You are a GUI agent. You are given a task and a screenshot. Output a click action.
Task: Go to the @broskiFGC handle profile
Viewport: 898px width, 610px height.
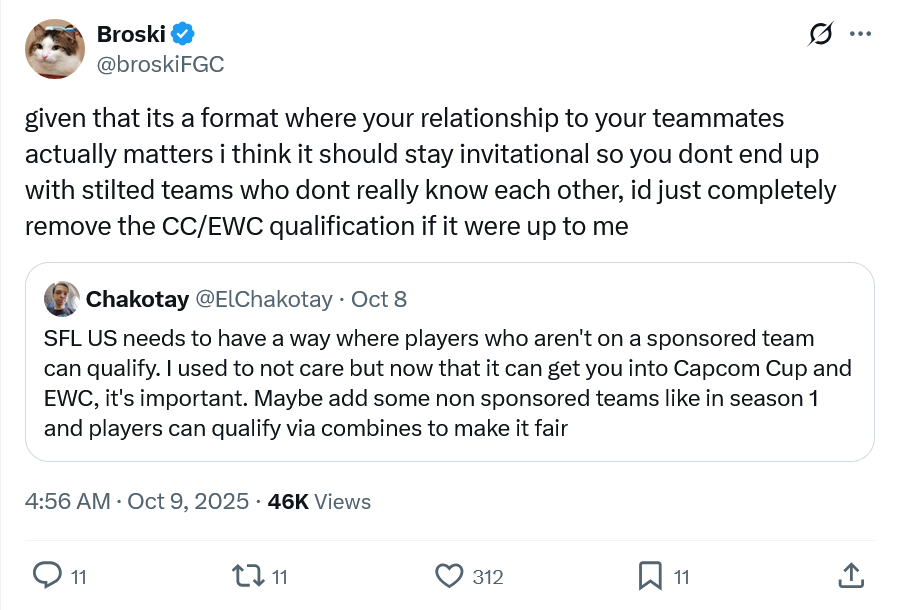[x=160, y=64]
